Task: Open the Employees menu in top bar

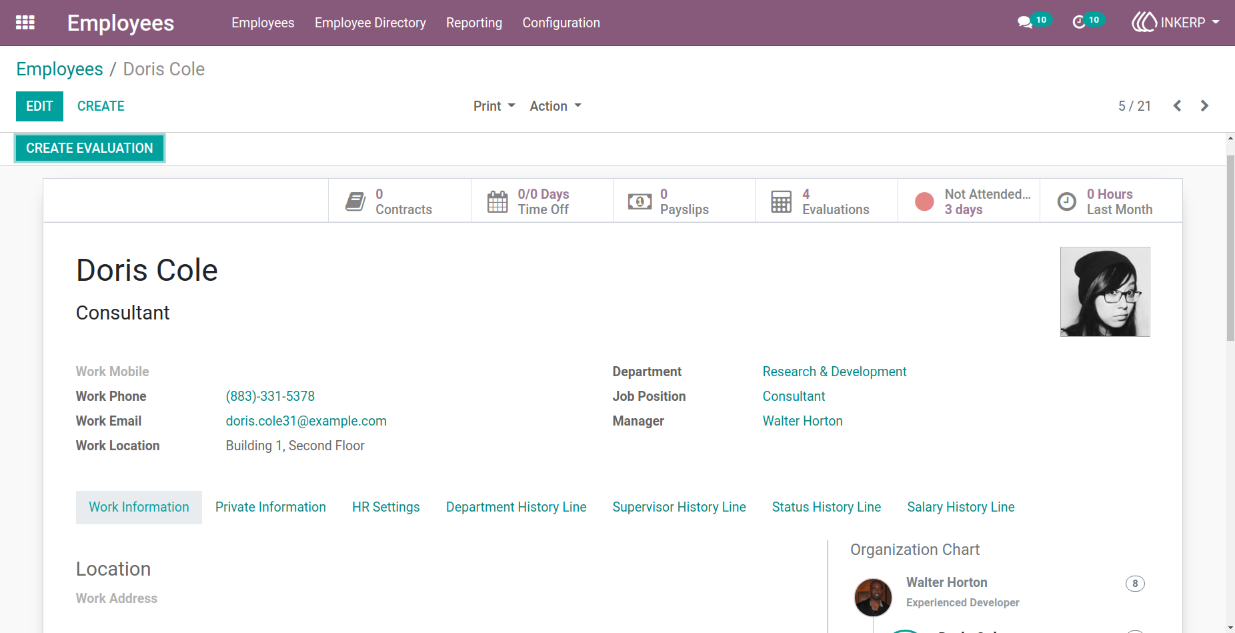Action: 263,22
